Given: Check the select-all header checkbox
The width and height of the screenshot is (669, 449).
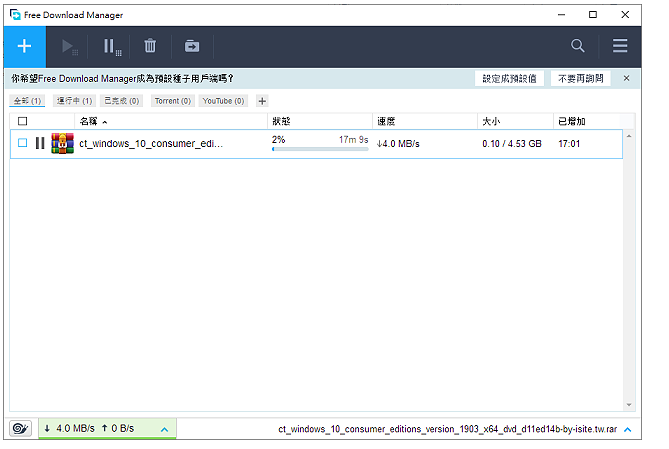Looking at the screenshot, I should tap(23, 122).
